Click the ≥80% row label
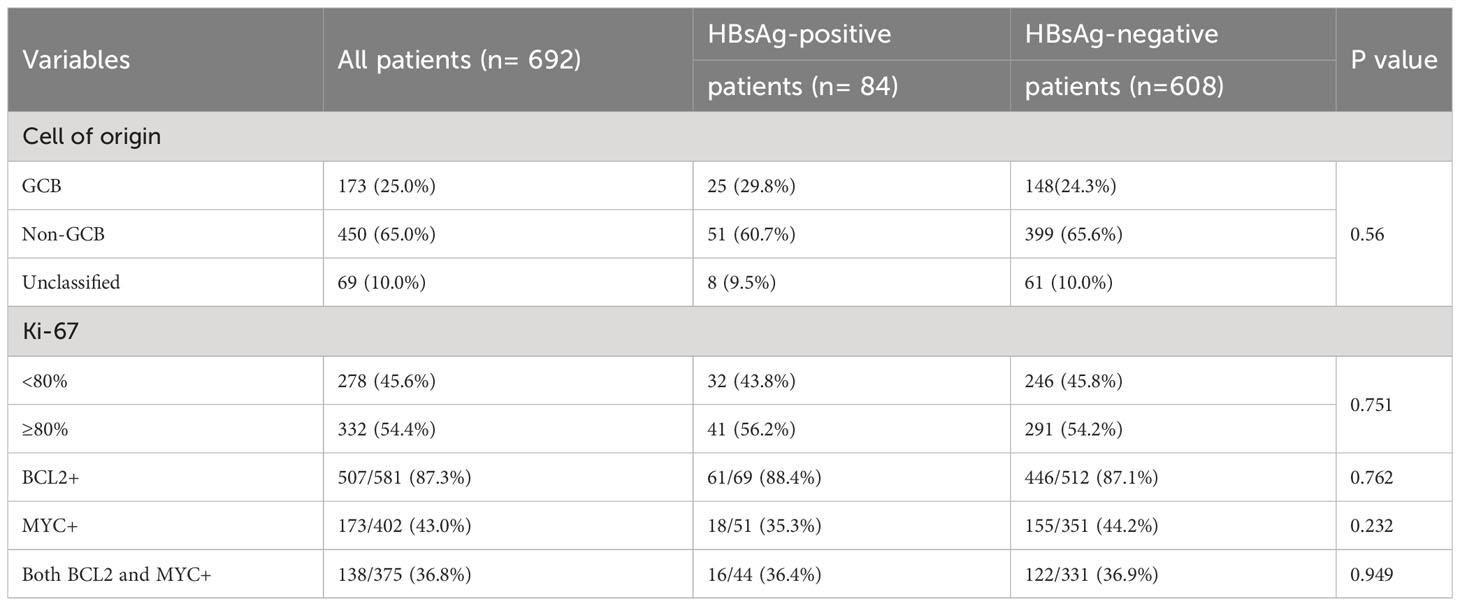 (43, 429)
